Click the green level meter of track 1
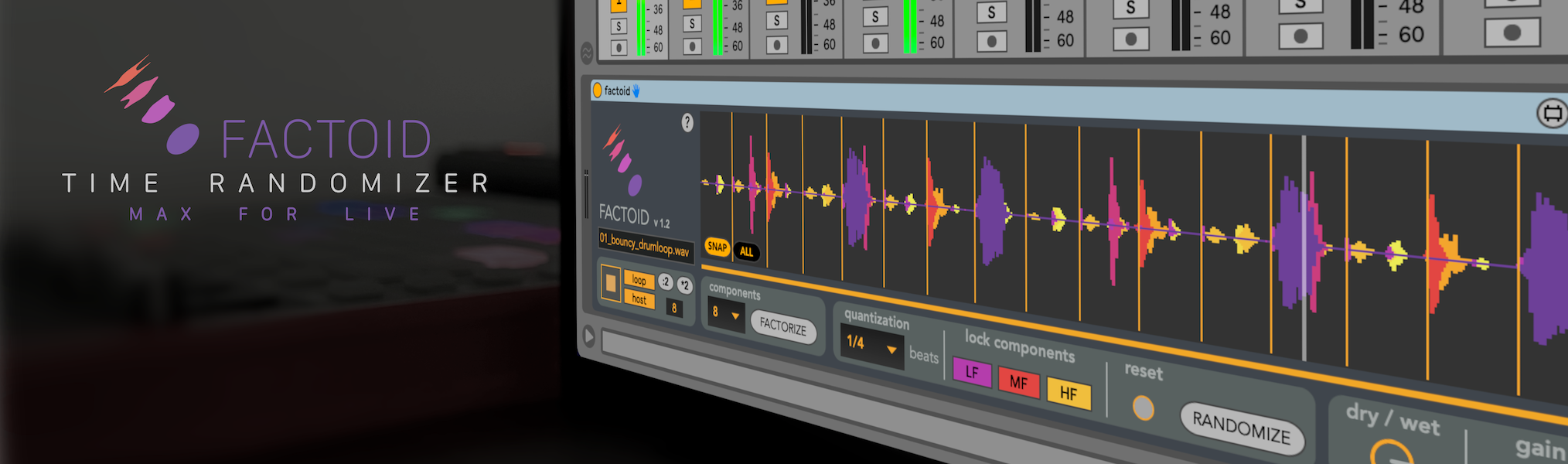1568x464 pixels. click(640, 28)
